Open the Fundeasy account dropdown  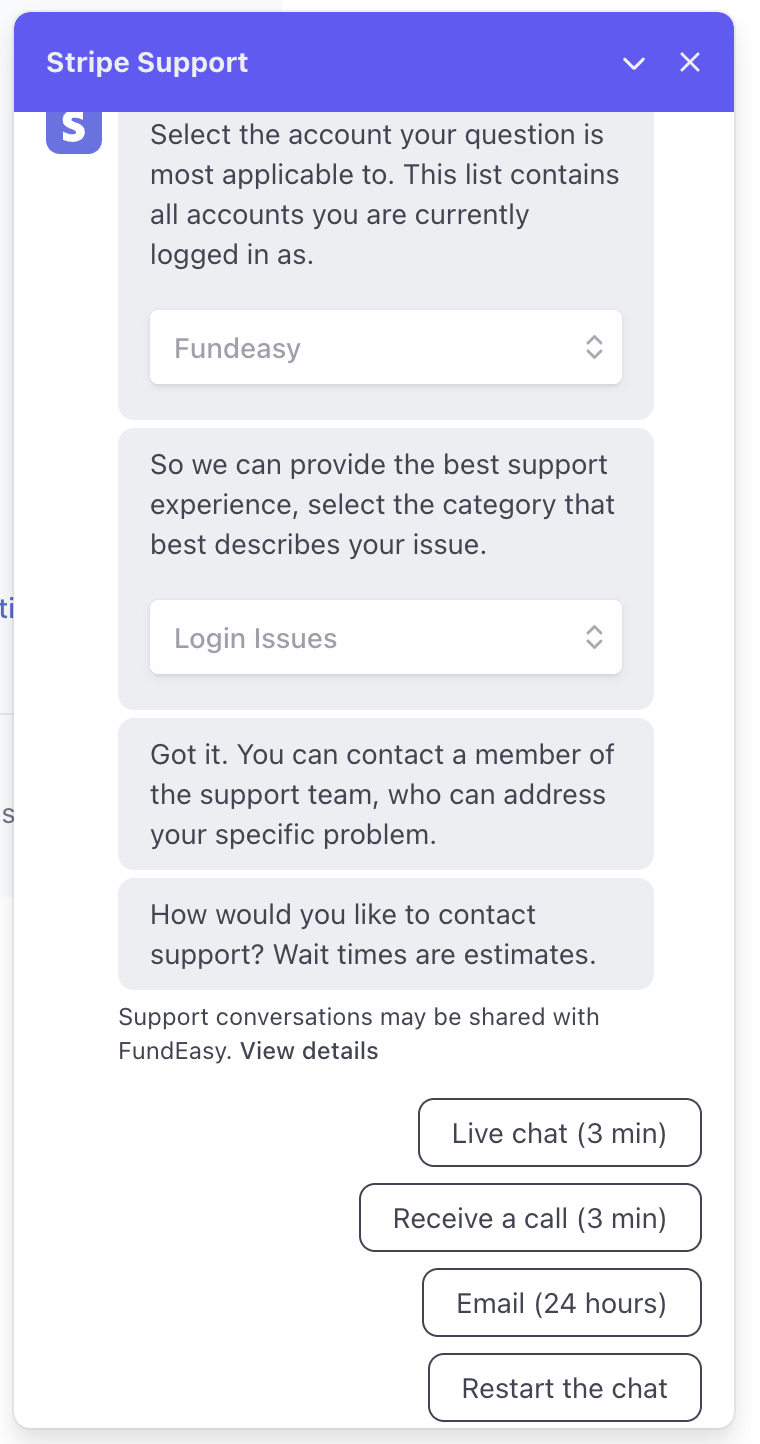click(385, 347)
